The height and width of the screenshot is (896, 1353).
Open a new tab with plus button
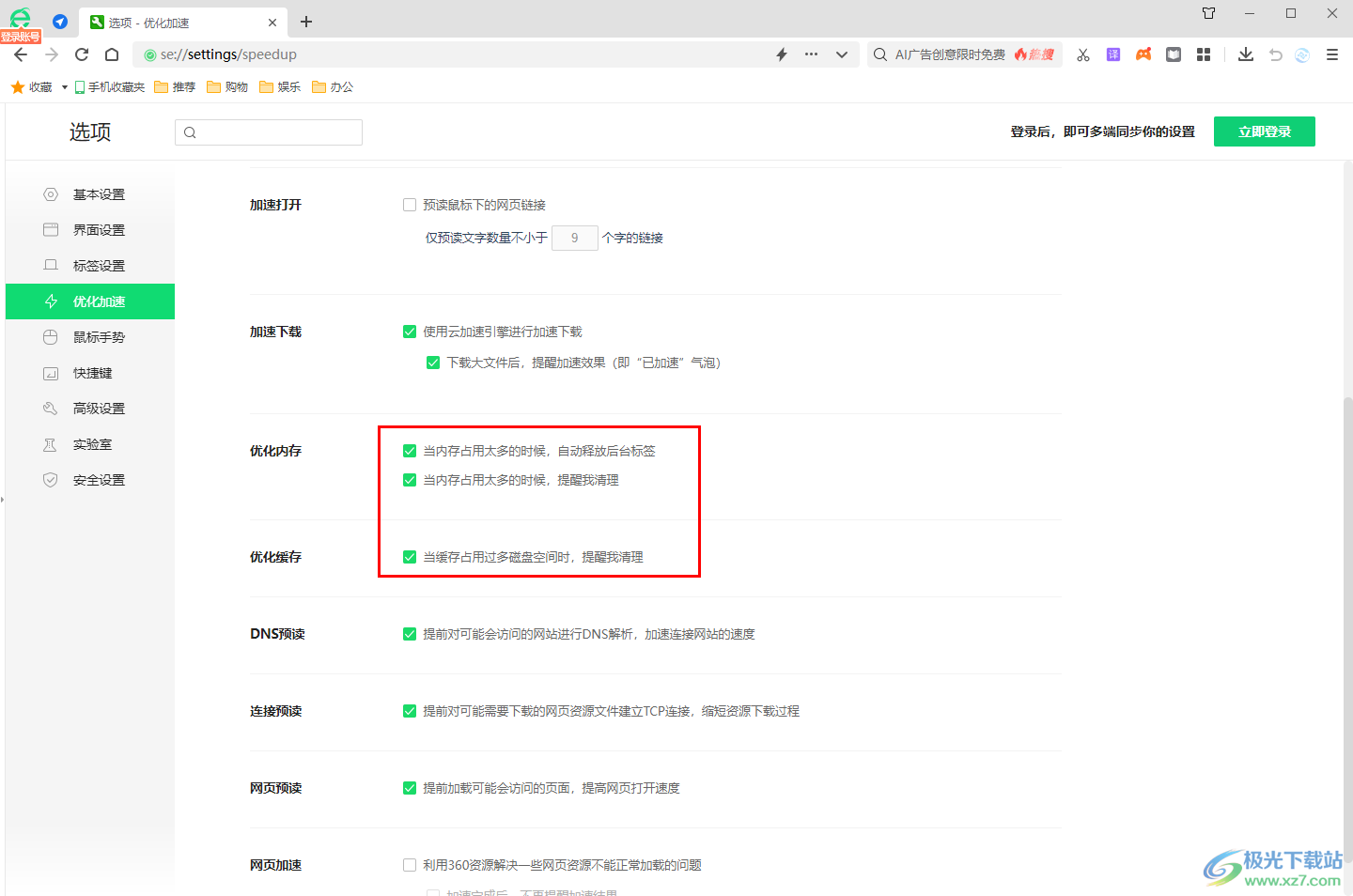point(306,22)
